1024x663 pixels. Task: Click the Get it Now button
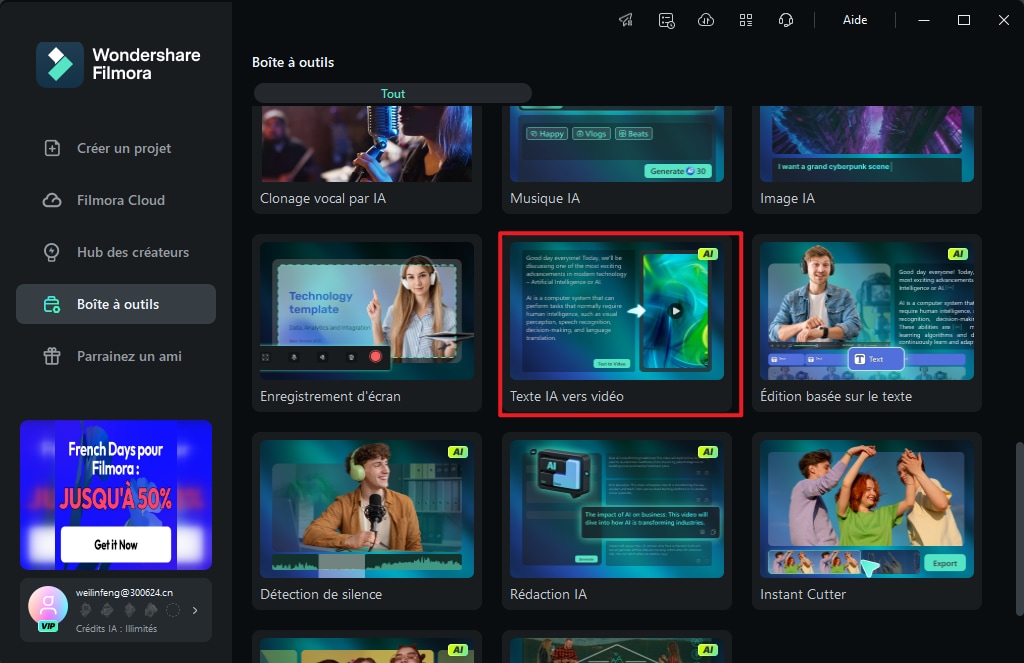116,544
